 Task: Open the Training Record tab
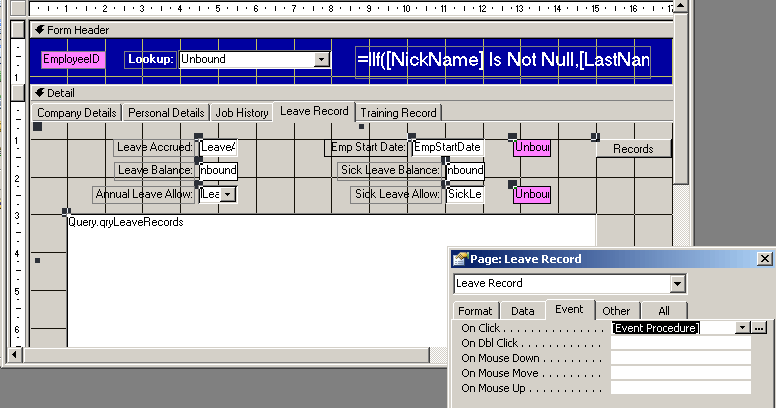click(x=398, y=113)
